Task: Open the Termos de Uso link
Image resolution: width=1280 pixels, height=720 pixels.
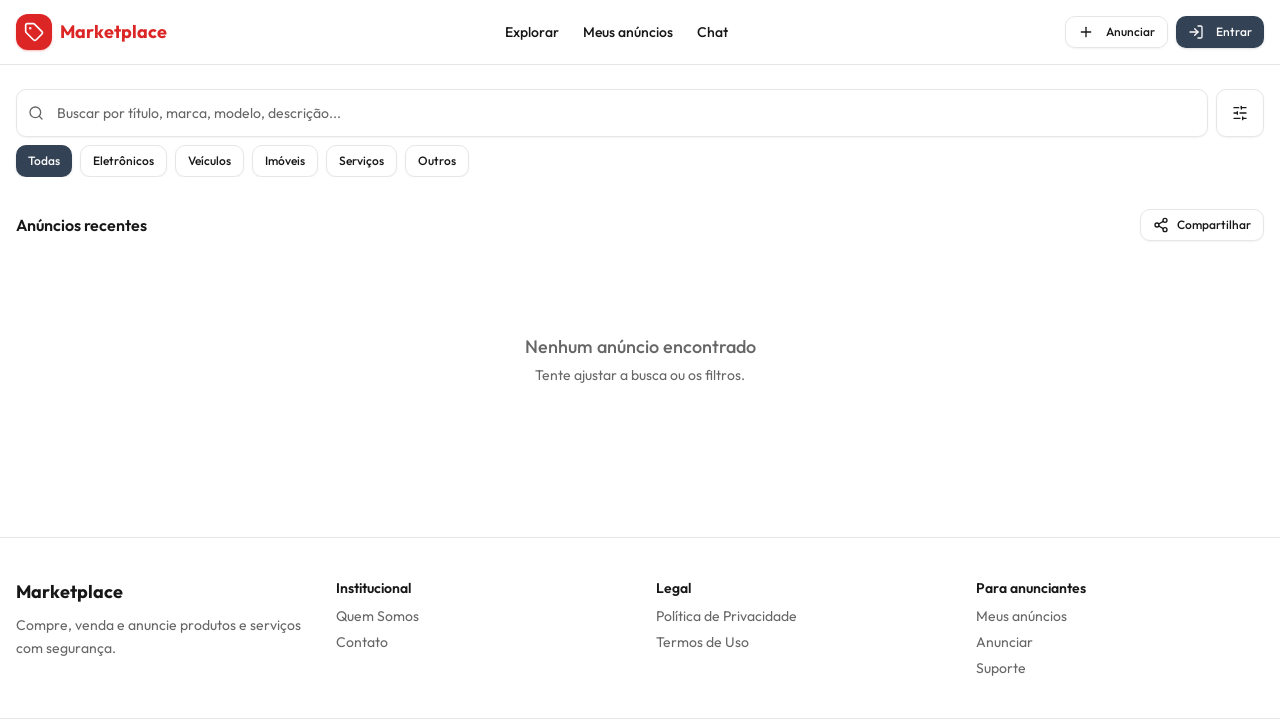Action: click(702, 642)
